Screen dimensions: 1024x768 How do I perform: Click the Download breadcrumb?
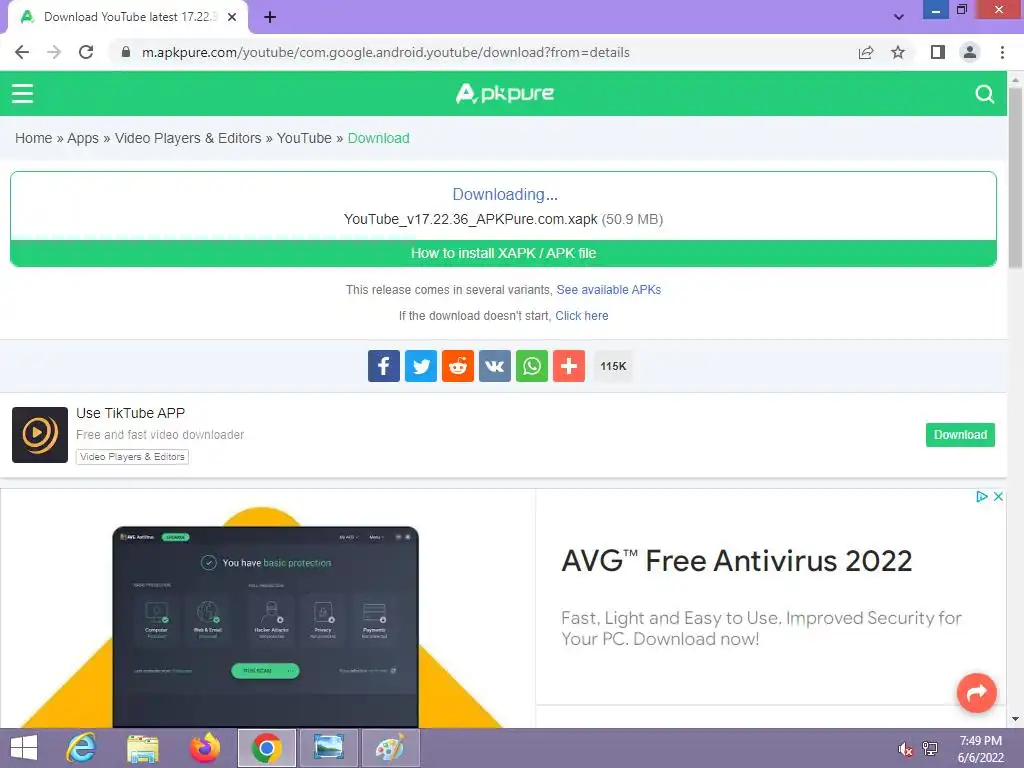coord(379,138)
